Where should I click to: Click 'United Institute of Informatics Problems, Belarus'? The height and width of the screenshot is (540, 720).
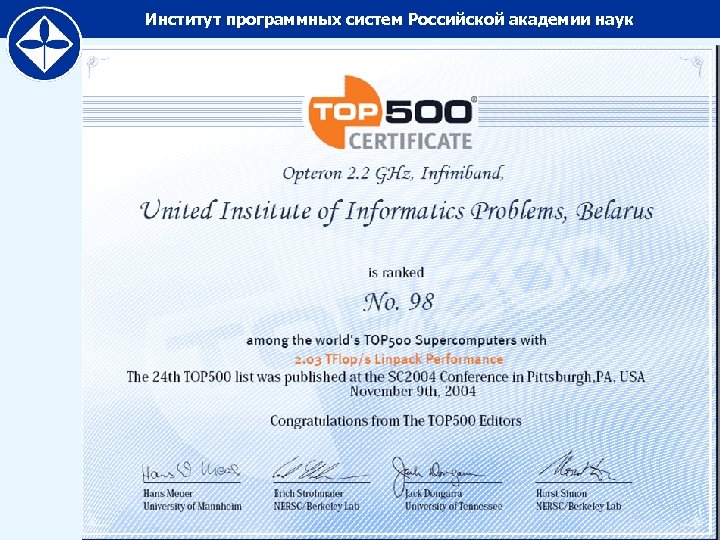point(397,212)
